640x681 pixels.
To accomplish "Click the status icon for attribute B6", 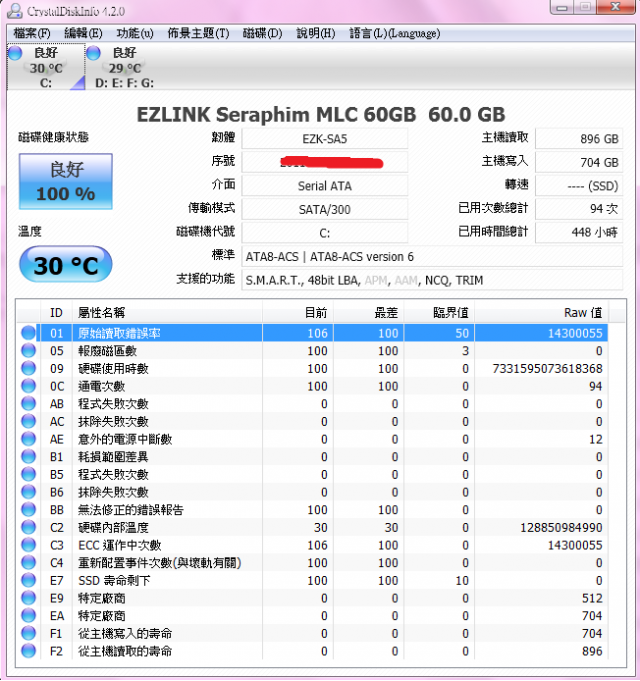I will (28, 492).
